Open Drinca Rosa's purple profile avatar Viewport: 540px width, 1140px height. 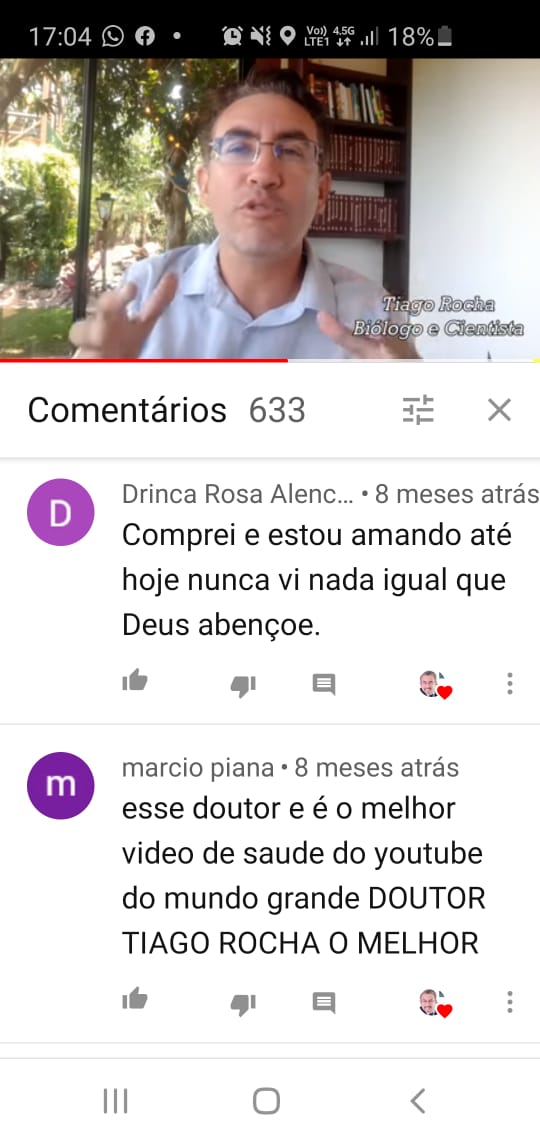pos(60,513)
